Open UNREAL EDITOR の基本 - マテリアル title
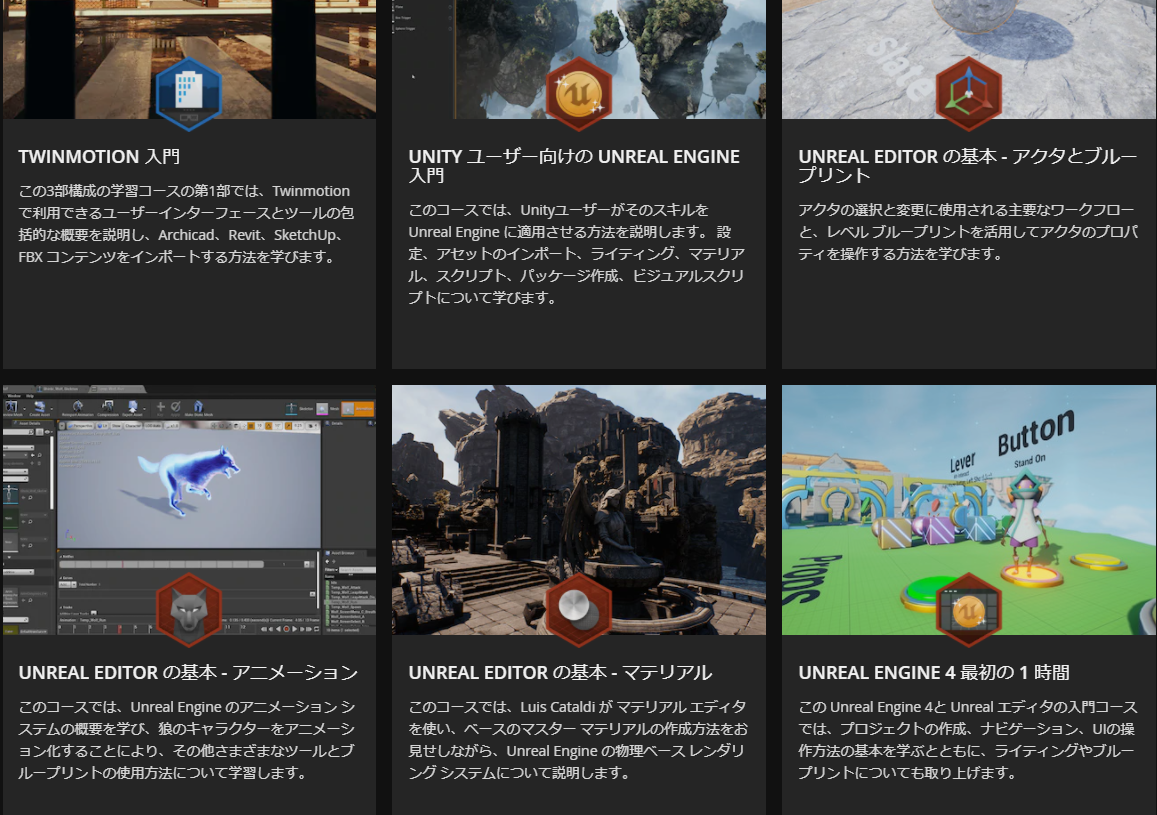 click(x=560, y=673)
